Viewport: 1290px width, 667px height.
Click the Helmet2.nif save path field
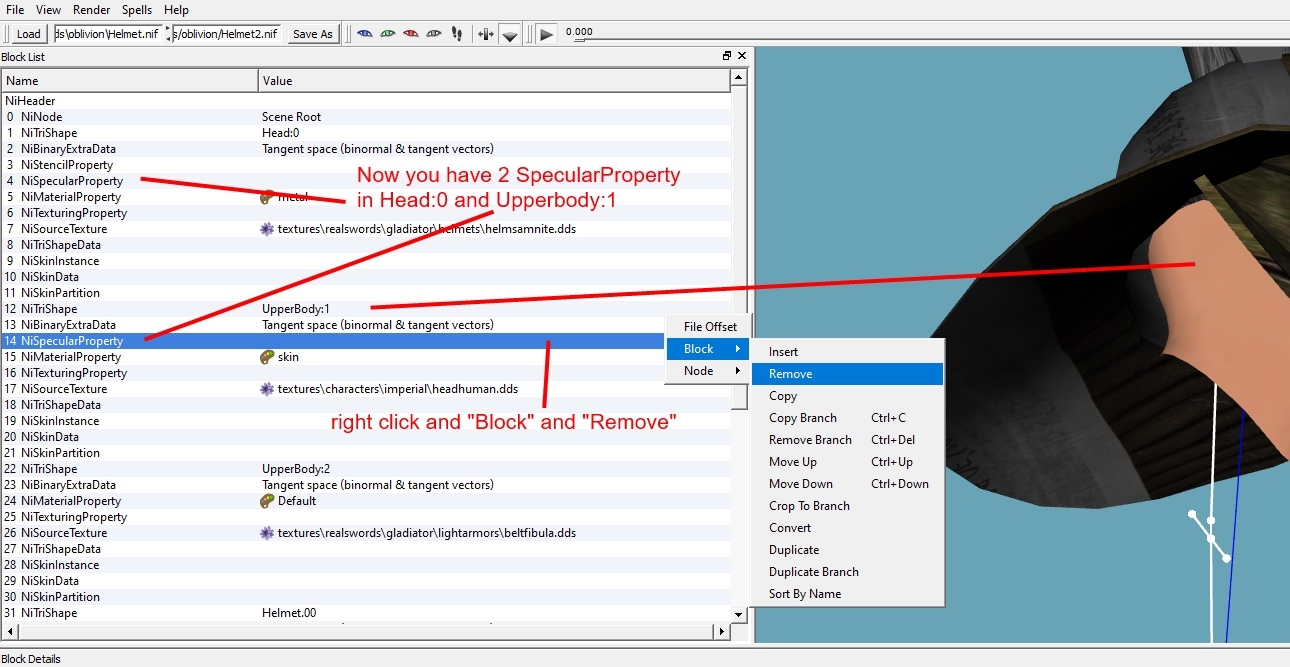coord(227,34)
